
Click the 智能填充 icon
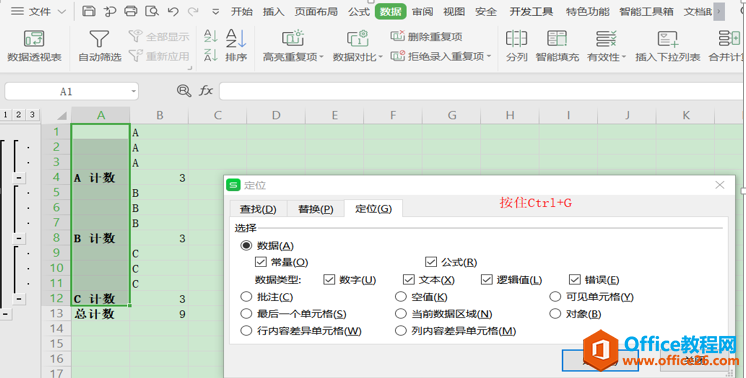(x=557, y=39)
